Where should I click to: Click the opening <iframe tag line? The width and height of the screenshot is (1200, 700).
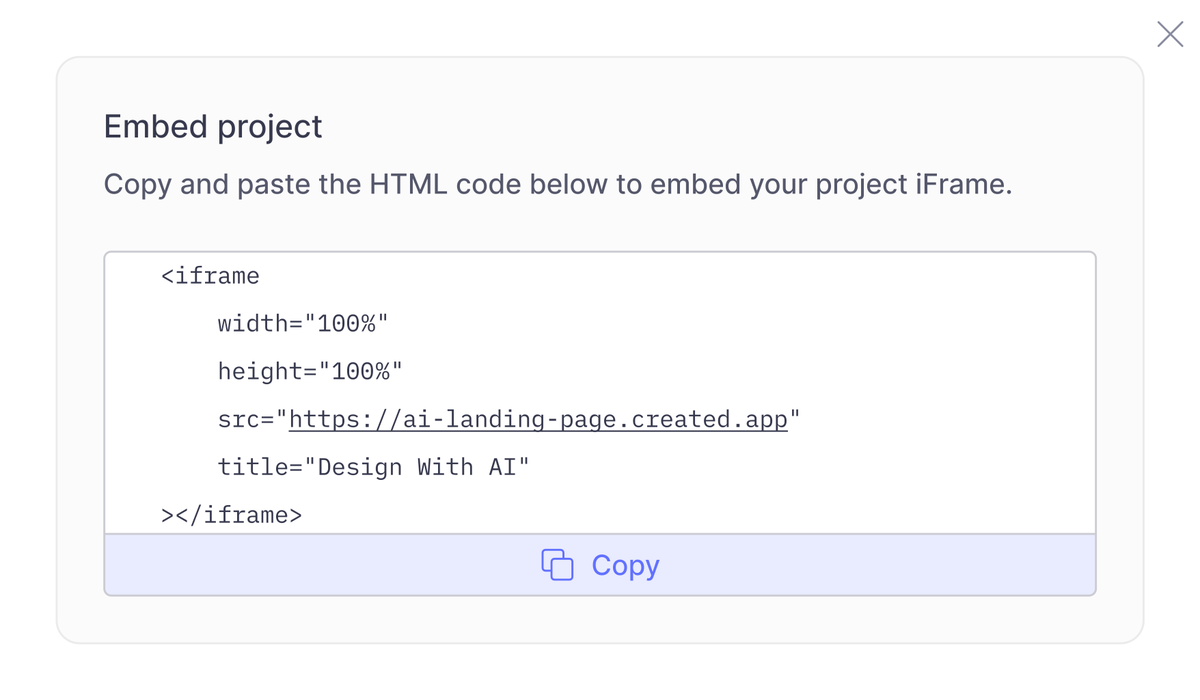(x=210, y=276)
